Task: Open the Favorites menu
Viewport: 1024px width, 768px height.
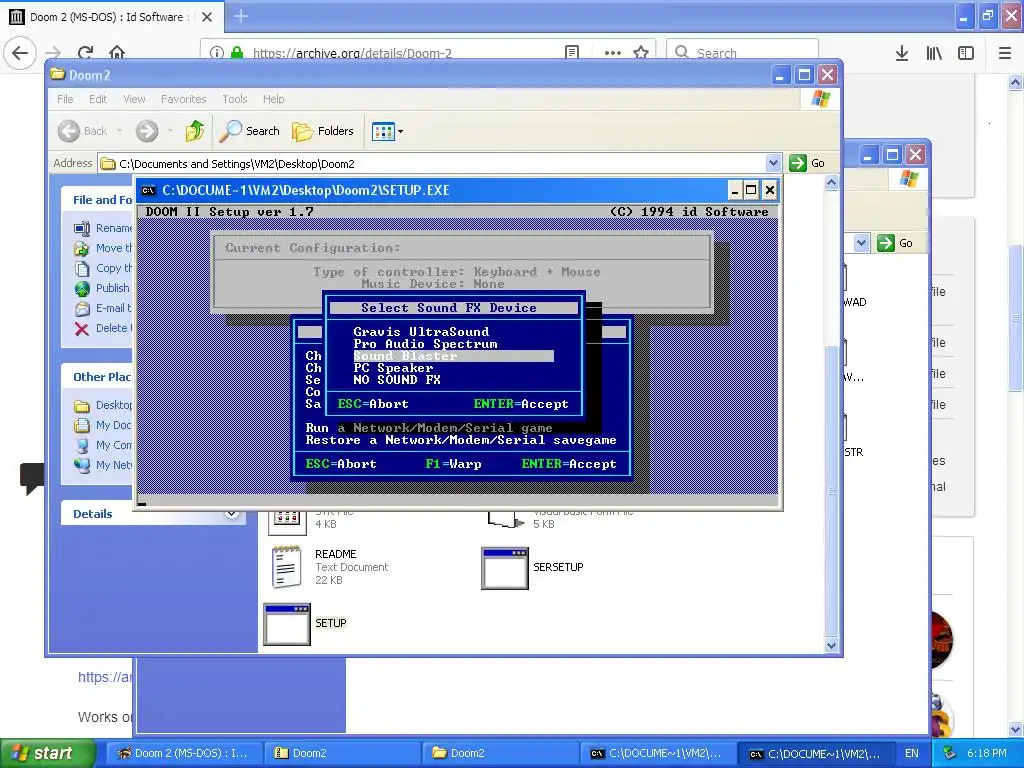Action: click(184, 99)
